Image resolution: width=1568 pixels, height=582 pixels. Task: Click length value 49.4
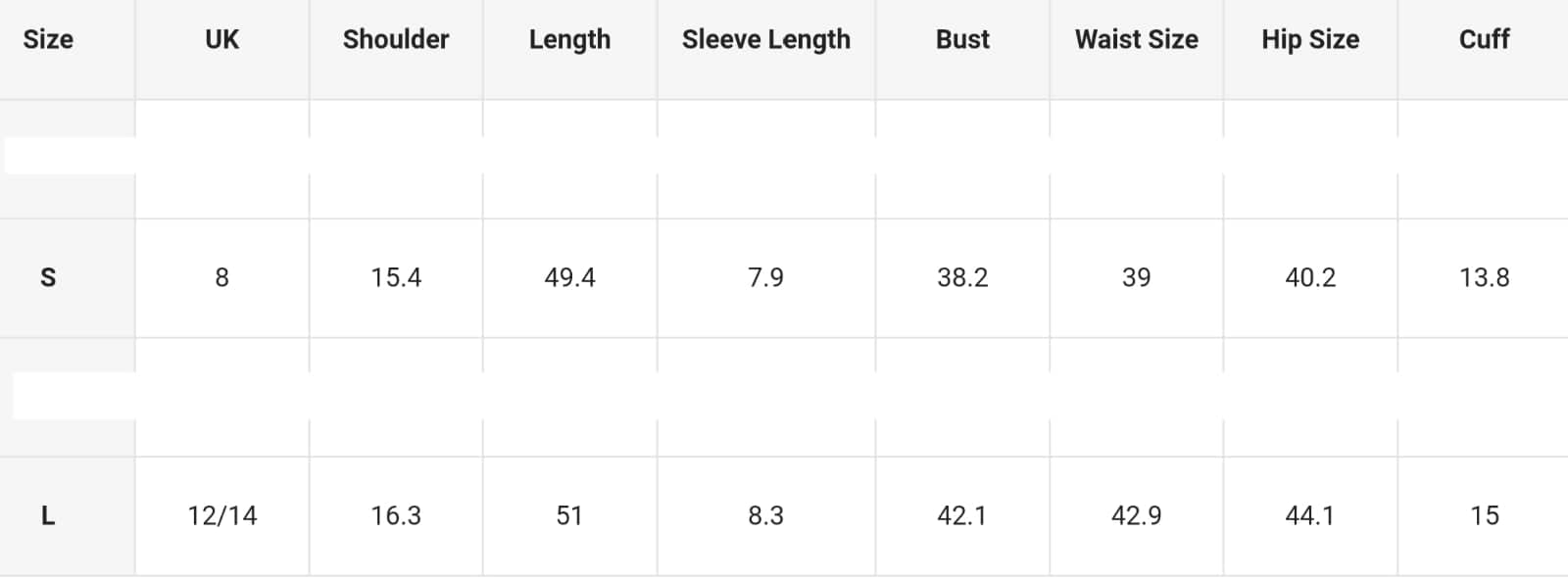[570, 278]
